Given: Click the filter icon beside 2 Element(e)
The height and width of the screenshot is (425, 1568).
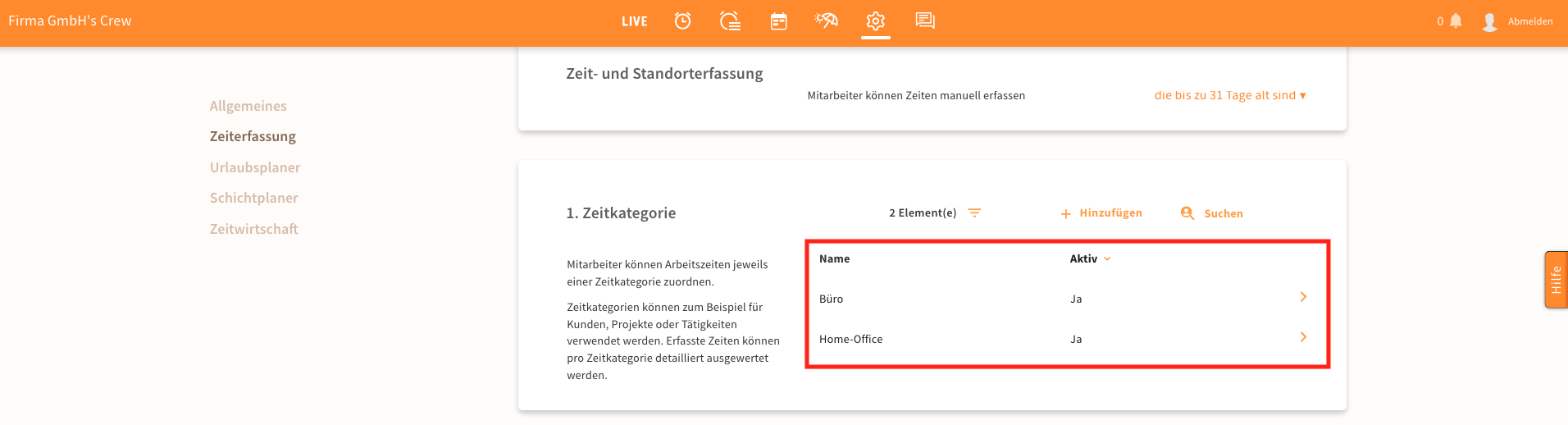Looking at the screenshot, I should coord(974,212).
